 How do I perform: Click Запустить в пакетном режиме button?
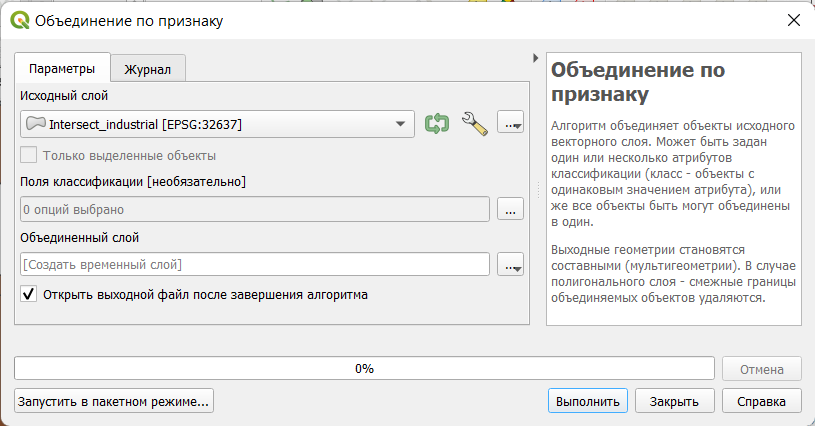click(x=114, y=401)
